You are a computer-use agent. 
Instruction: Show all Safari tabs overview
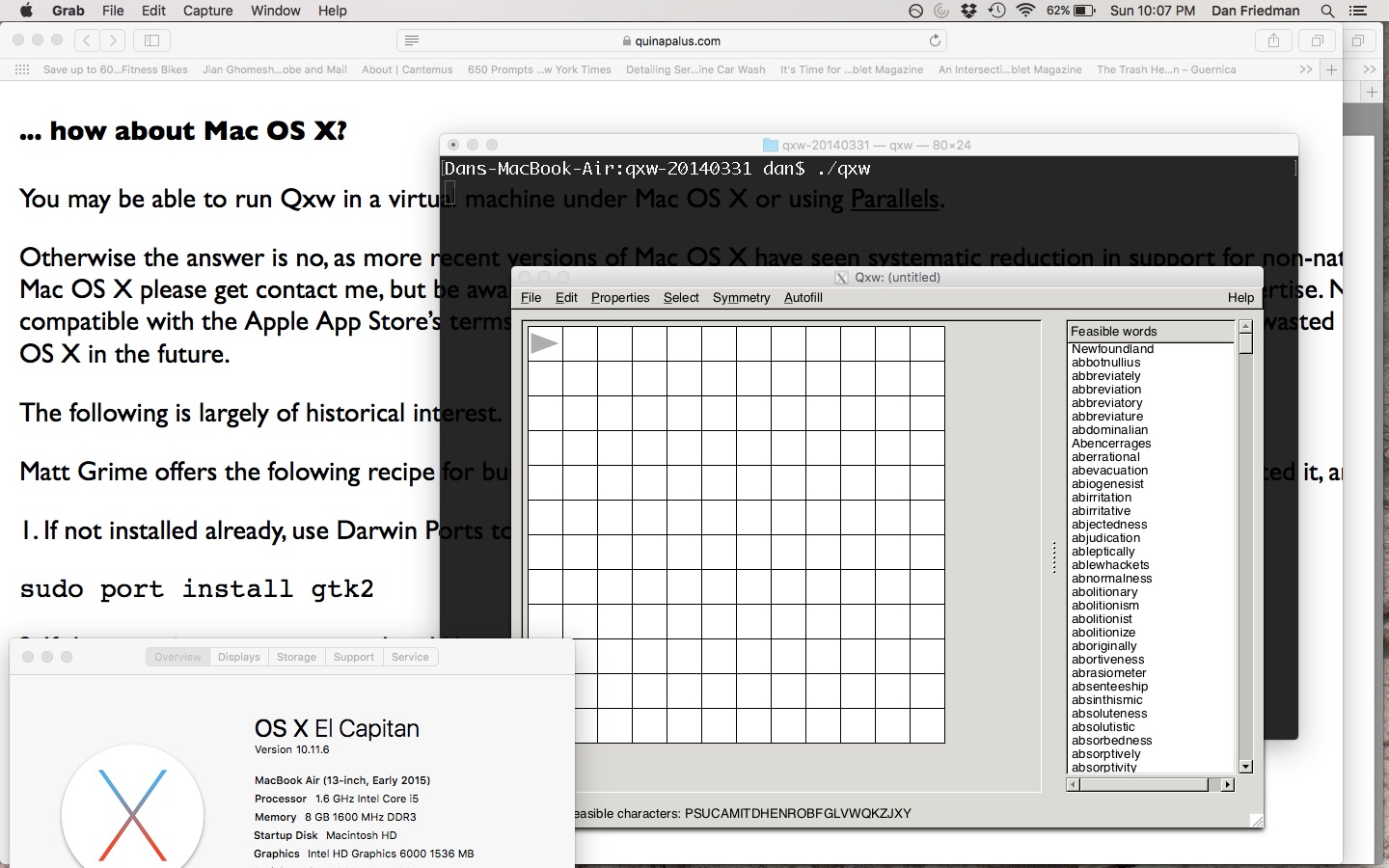pos(1317,41)
